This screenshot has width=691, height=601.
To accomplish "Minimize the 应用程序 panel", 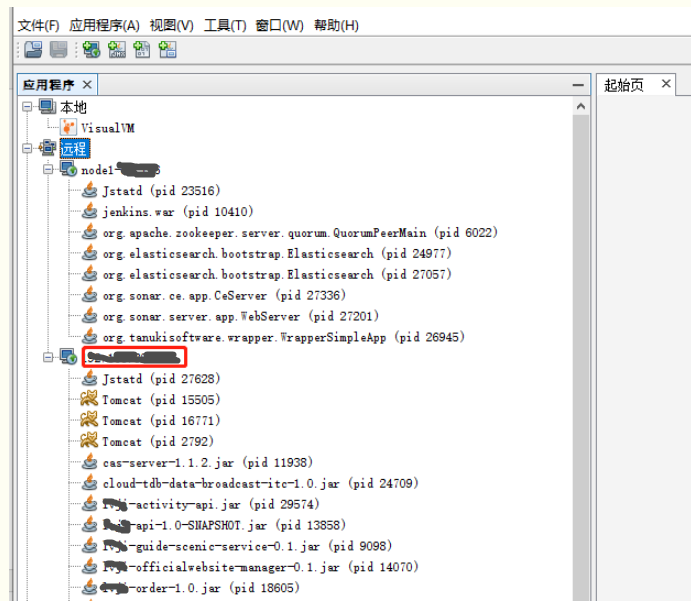I will point(578,85).
